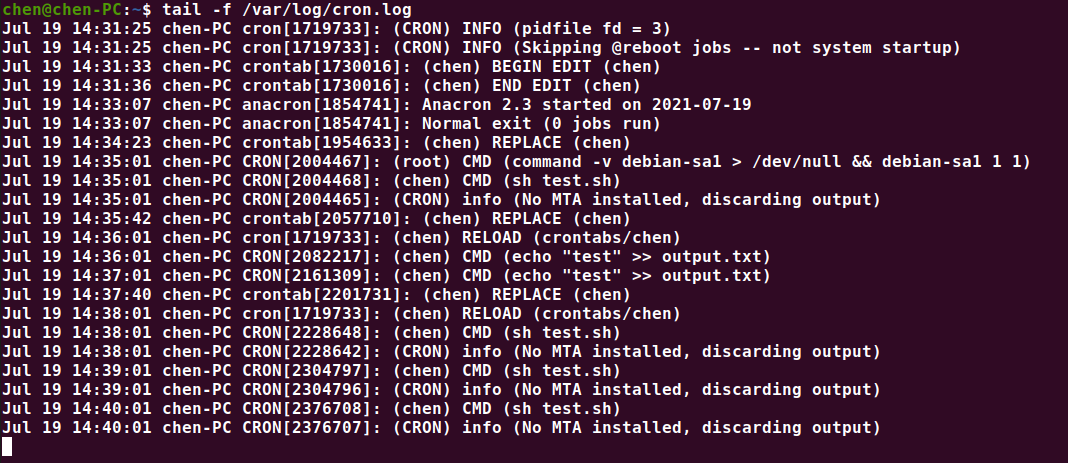
Task: Click the Anacron 2.3 started line
Action: pyautogui.click(x=377, y=105)
